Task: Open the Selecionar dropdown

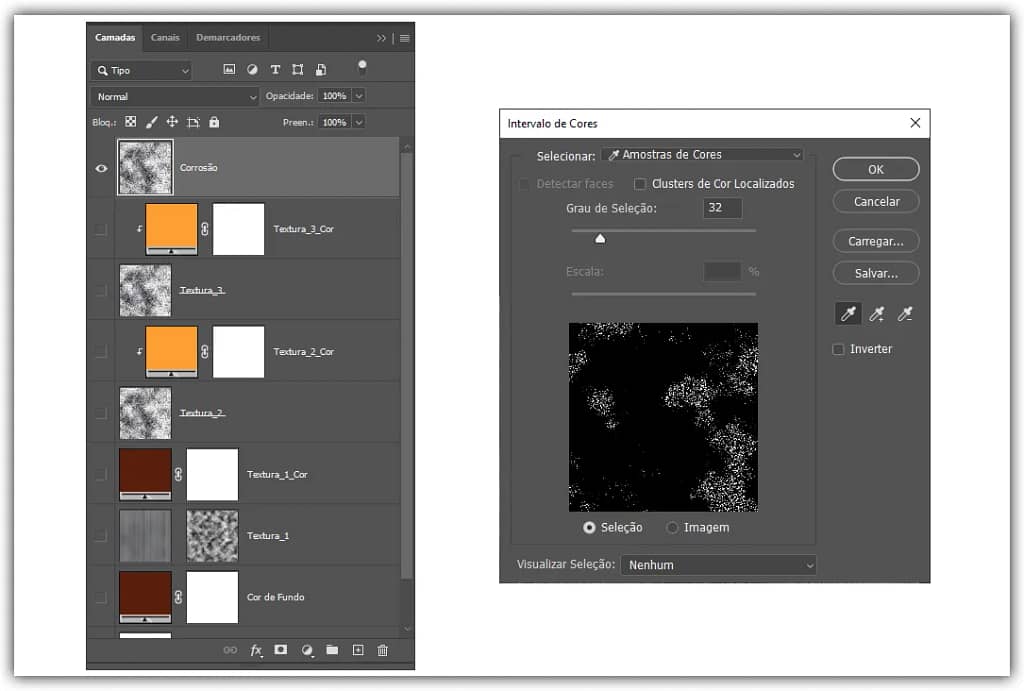Action: tap(702, 155)
